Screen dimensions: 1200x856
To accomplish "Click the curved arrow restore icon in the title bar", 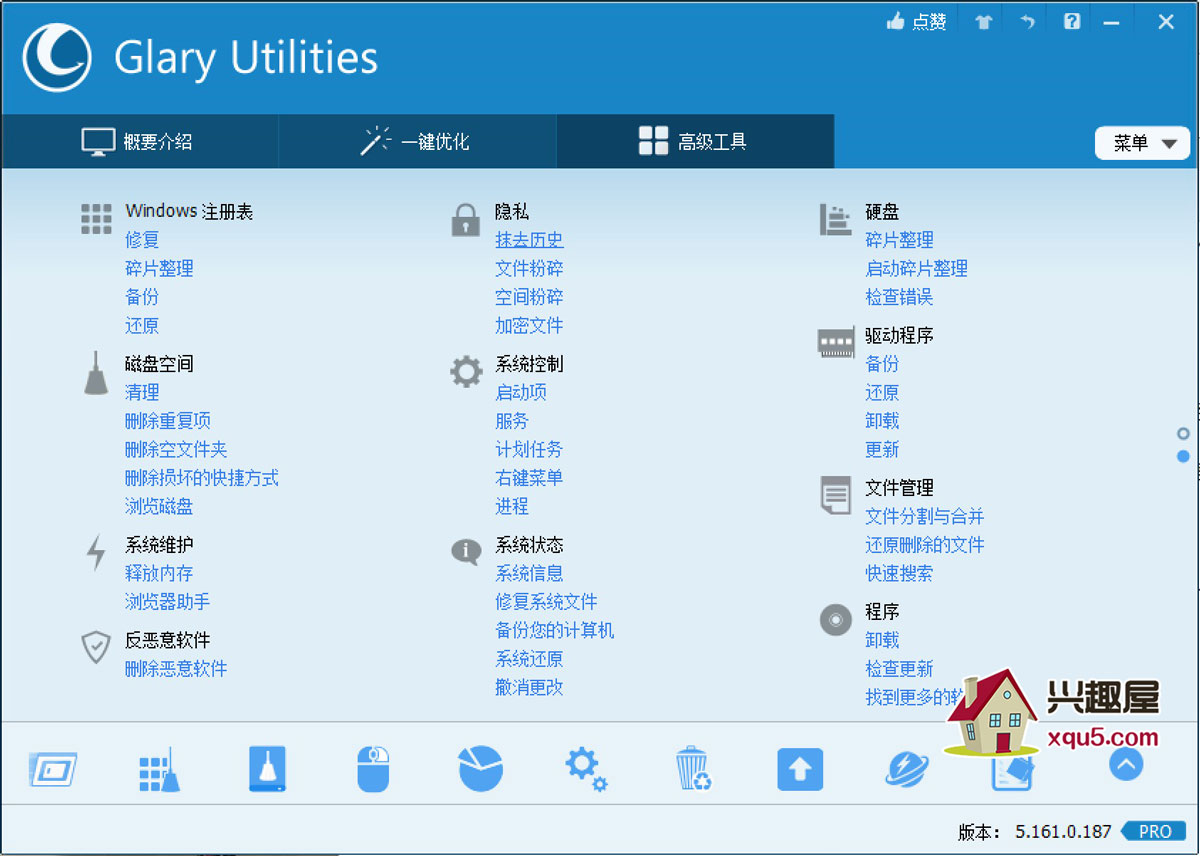I will (1027, 22).
